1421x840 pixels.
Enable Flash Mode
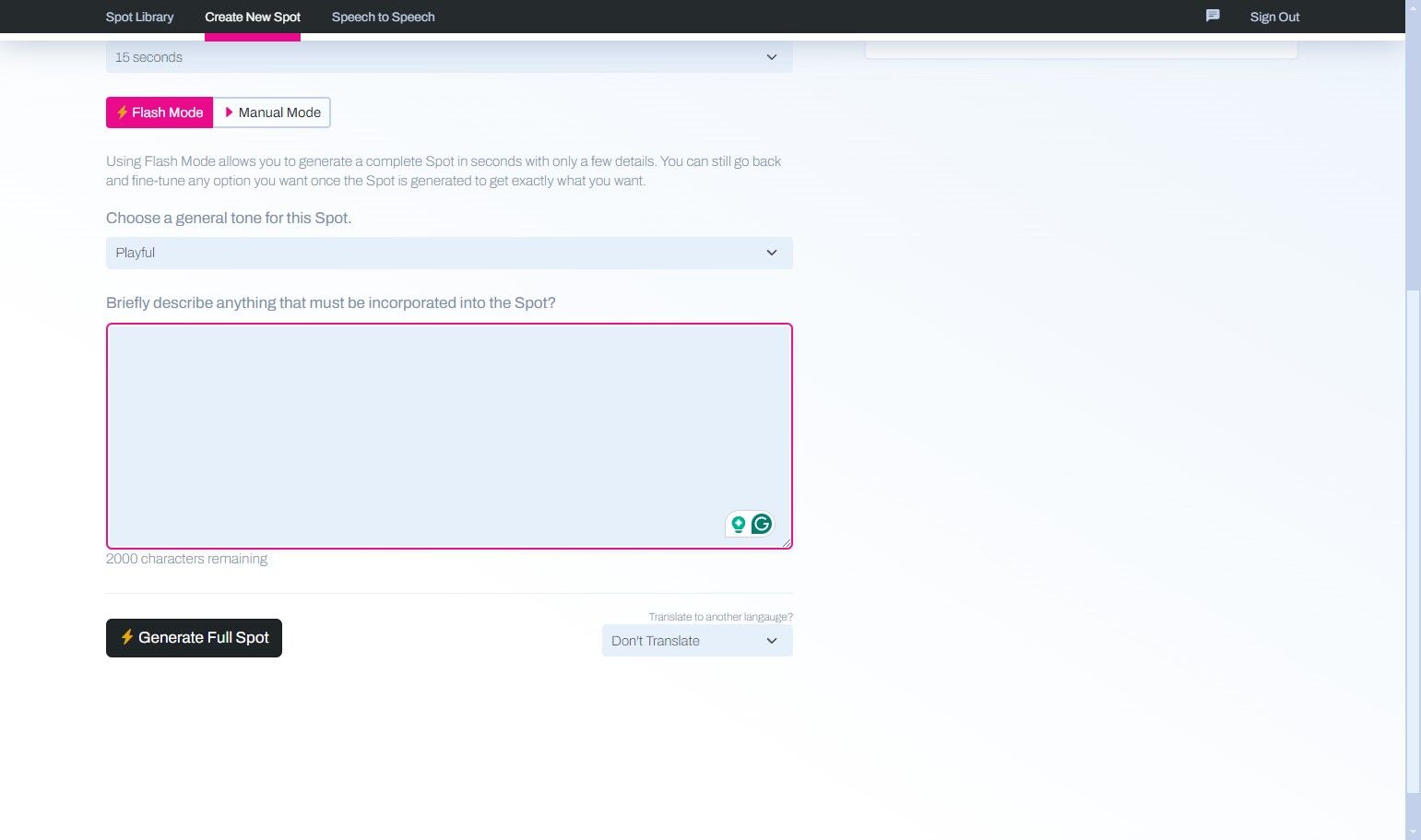point(160,112)
